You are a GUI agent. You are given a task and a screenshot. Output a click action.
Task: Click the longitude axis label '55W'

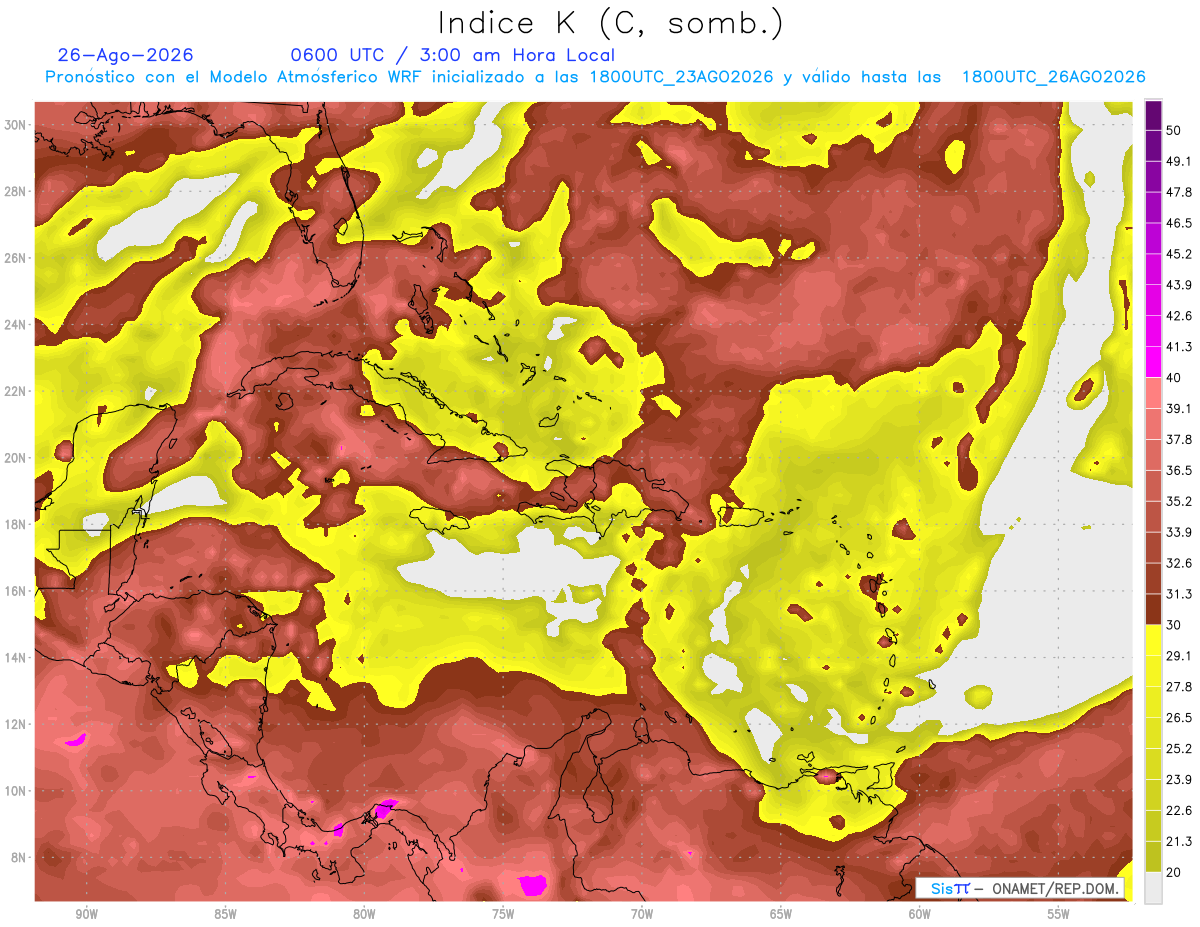tap(1059, 913)
